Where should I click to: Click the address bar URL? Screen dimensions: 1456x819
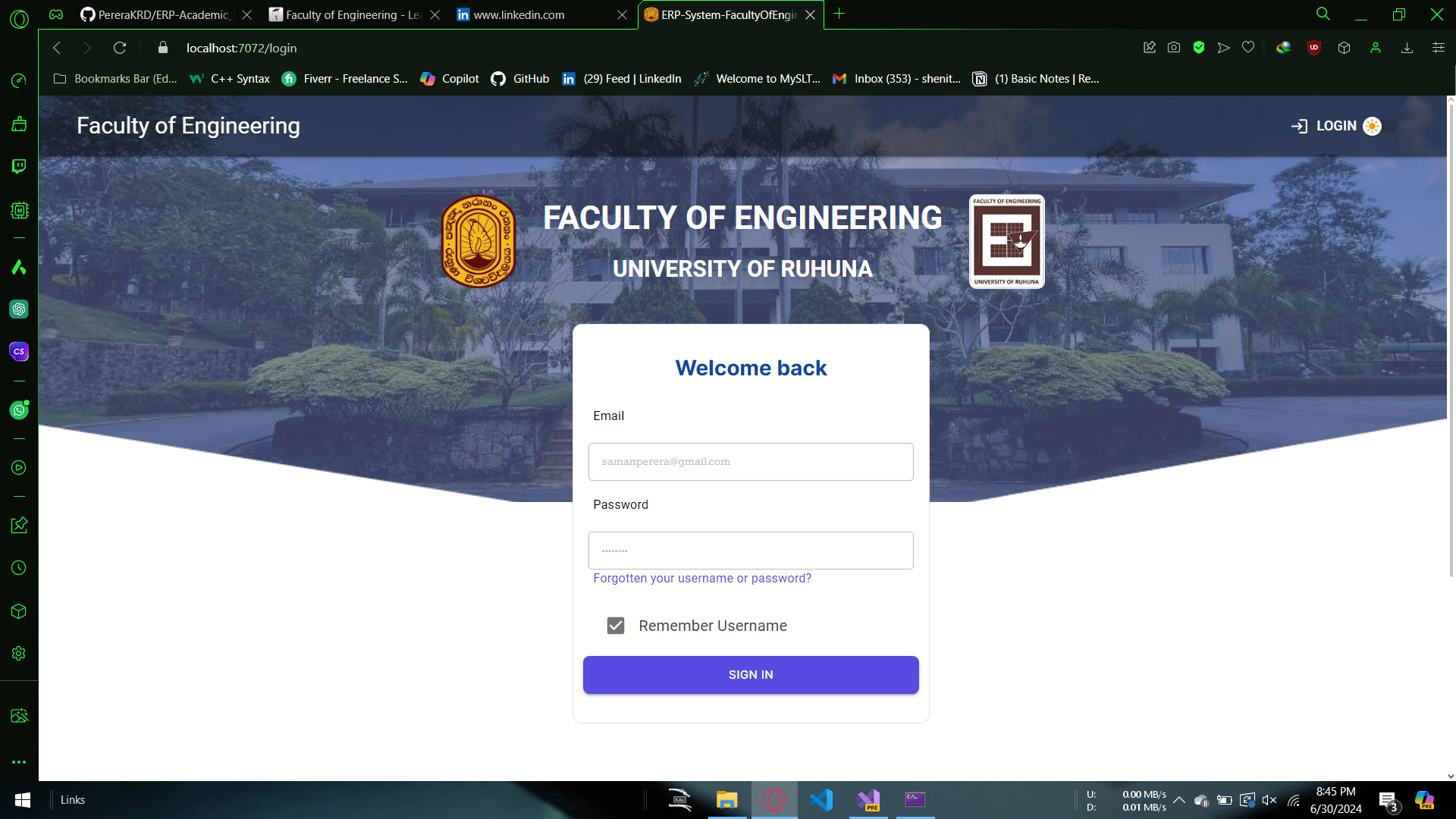pyautogui.click(x=242, y=48)
